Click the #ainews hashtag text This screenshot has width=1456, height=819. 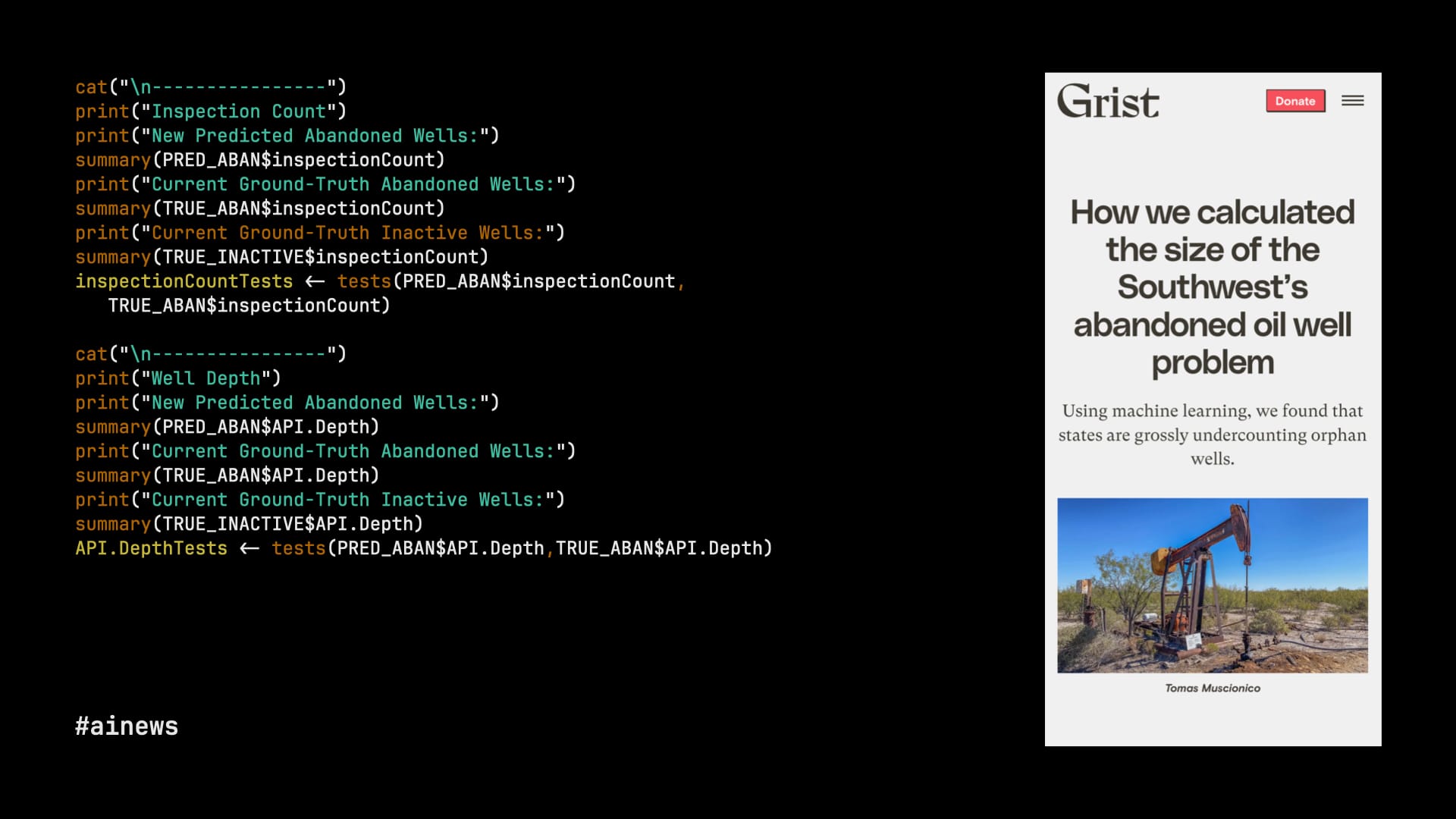127,725
